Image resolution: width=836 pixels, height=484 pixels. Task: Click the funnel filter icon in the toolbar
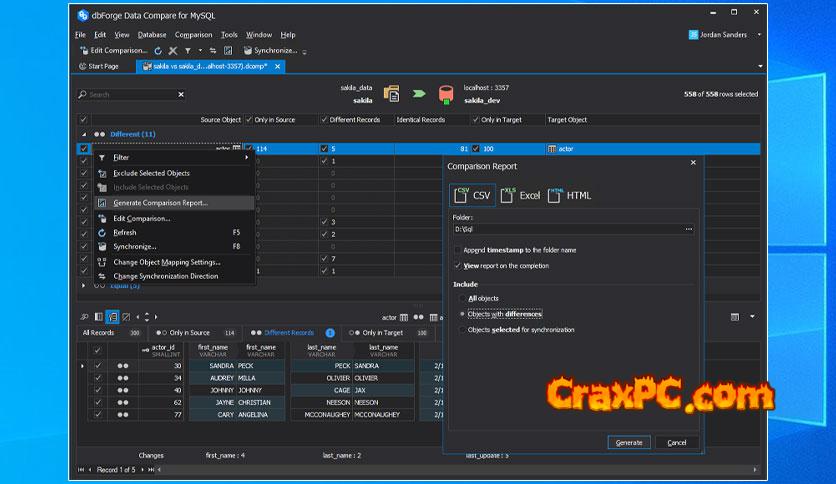[187, 50]
